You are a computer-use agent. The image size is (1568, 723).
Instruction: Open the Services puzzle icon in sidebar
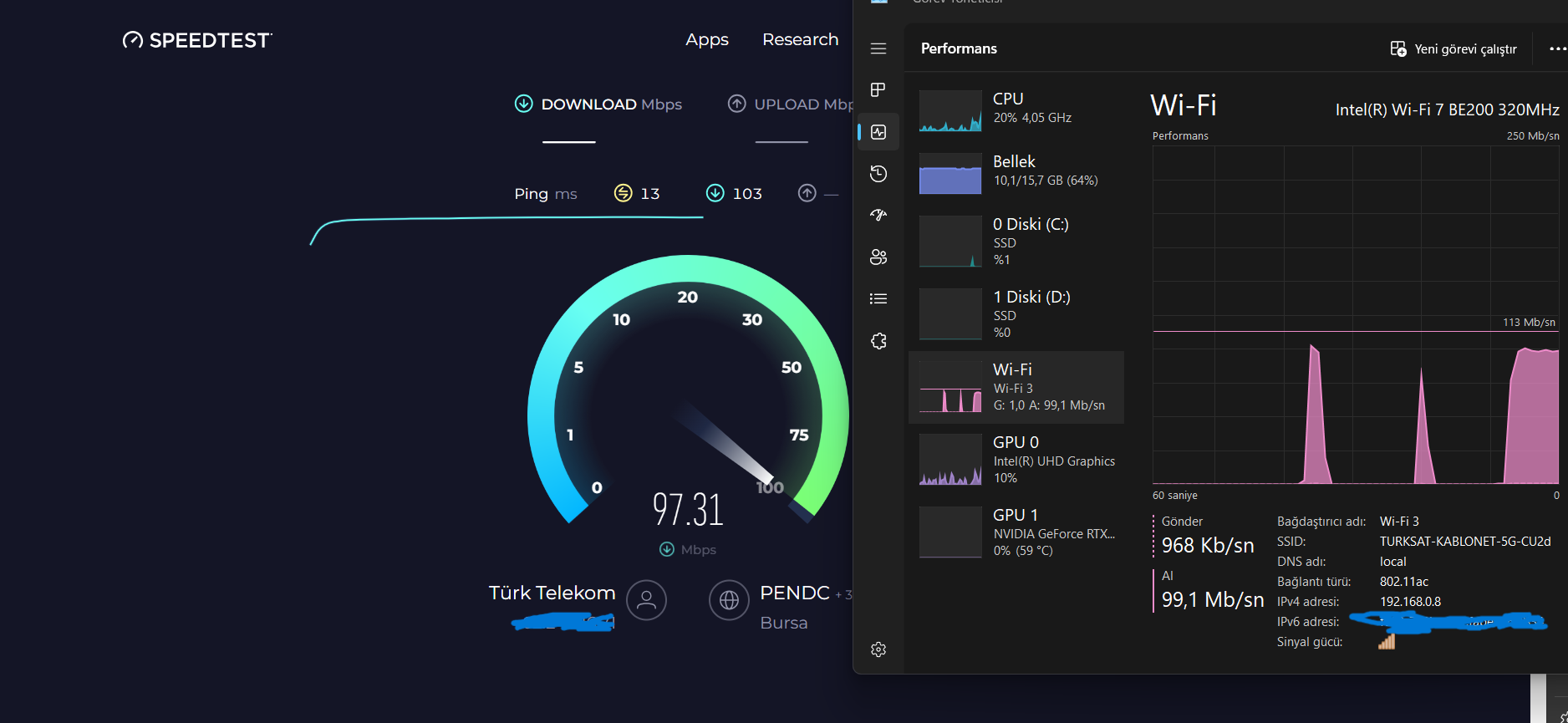[x=878, y=341]
